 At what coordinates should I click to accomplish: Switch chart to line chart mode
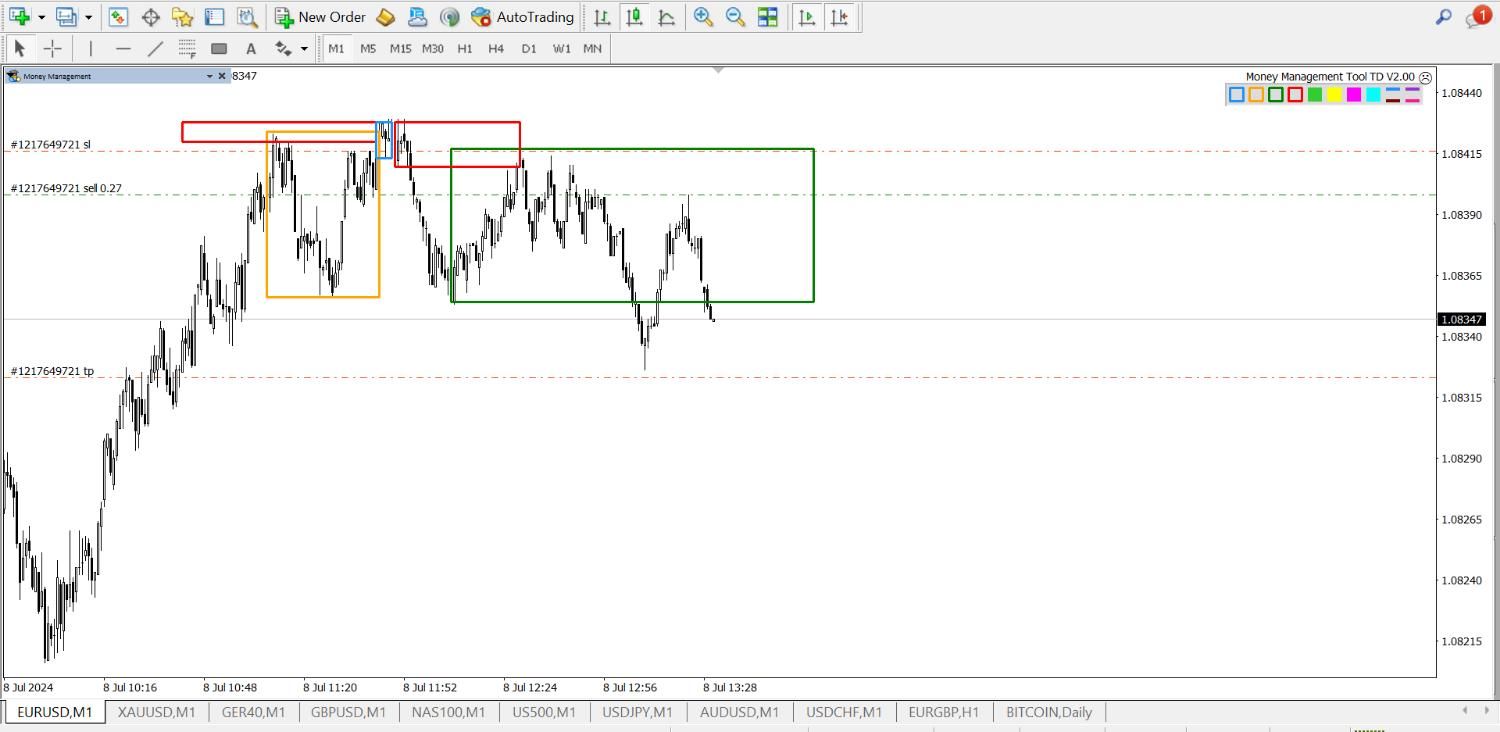tap(666, 17)
